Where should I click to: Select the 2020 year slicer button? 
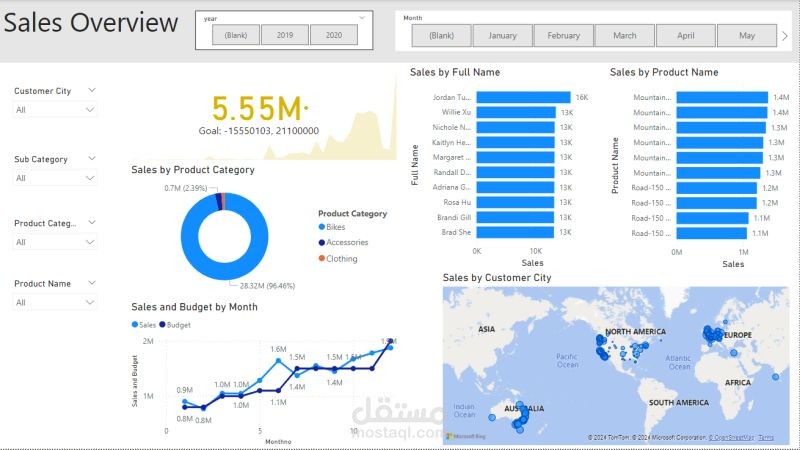(x=334, y=35)
